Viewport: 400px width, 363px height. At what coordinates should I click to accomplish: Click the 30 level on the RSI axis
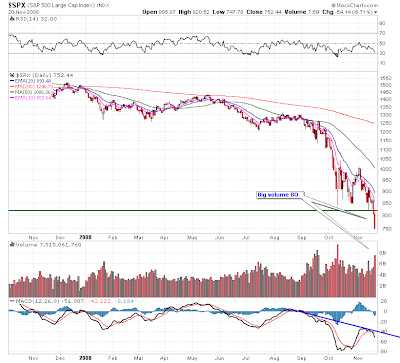click(x=382, y=53)
